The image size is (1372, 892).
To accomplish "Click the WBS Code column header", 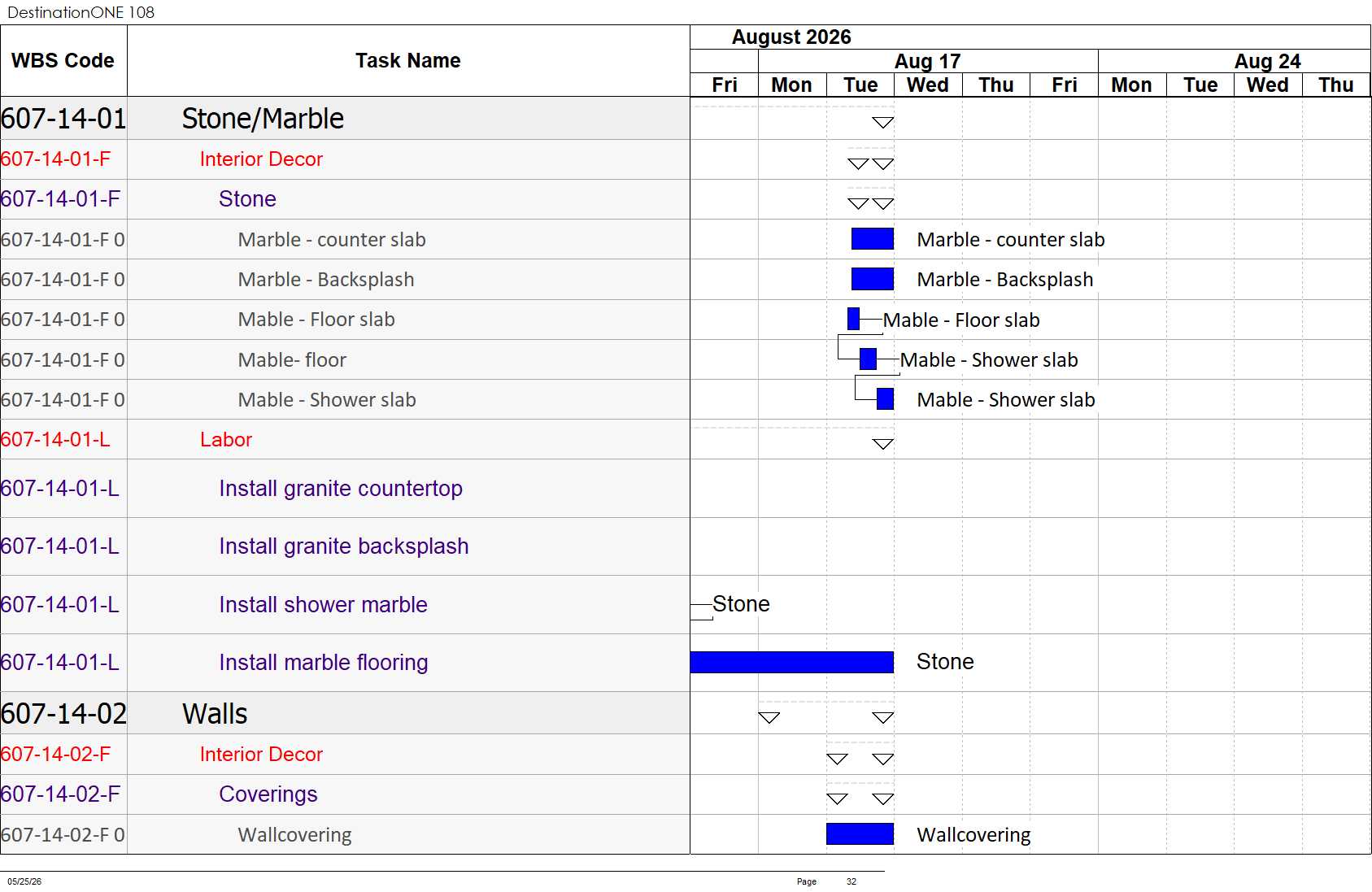I will coord(63,61).
